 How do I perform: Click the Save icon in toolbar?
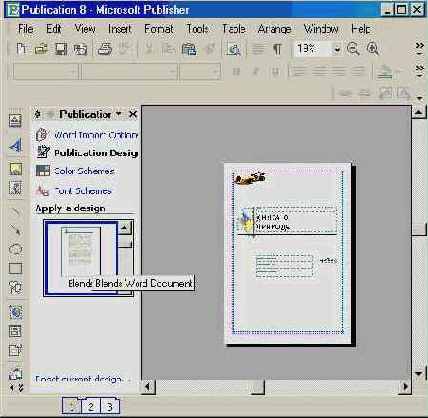[60, 49]
